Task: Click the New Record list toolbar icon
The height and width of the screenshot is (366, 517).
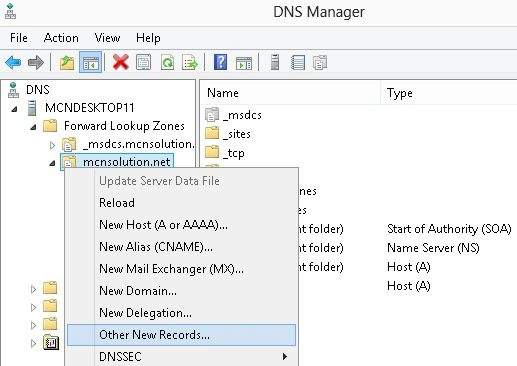Action: [x=298, y=62]
